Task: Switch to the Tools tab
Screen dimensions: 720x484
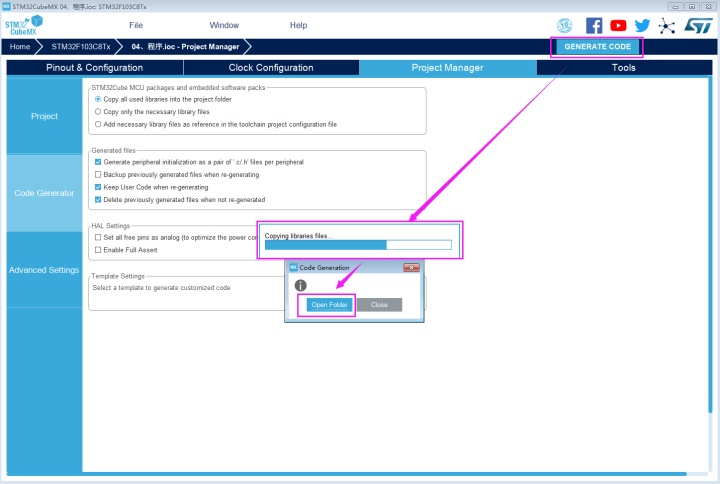Action: pos(624,68)
